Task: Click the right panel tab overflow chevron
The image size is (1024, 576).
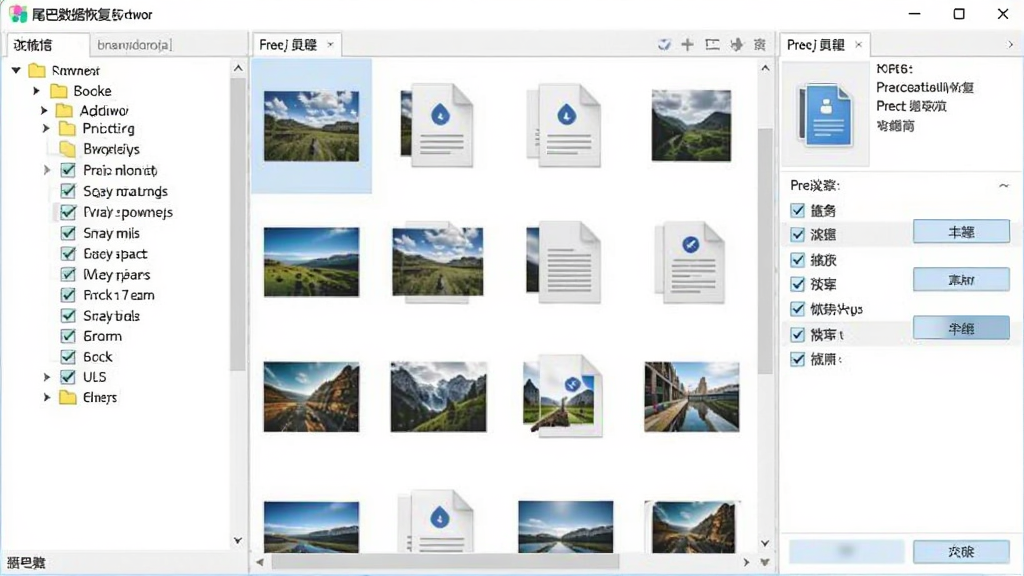Action: pos(1010,44)
